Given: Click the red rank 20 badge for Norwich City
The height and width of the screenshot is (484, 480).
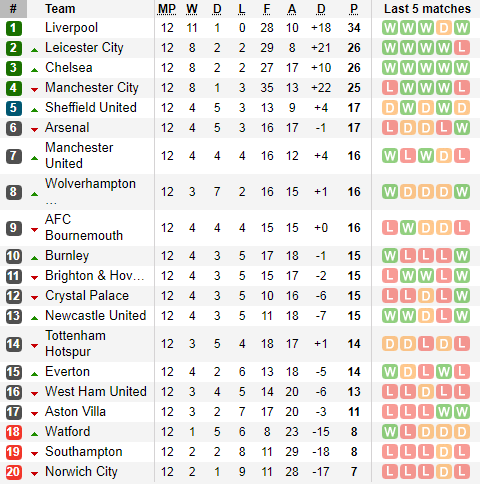Looking at the screenshot, I should 14,472.
